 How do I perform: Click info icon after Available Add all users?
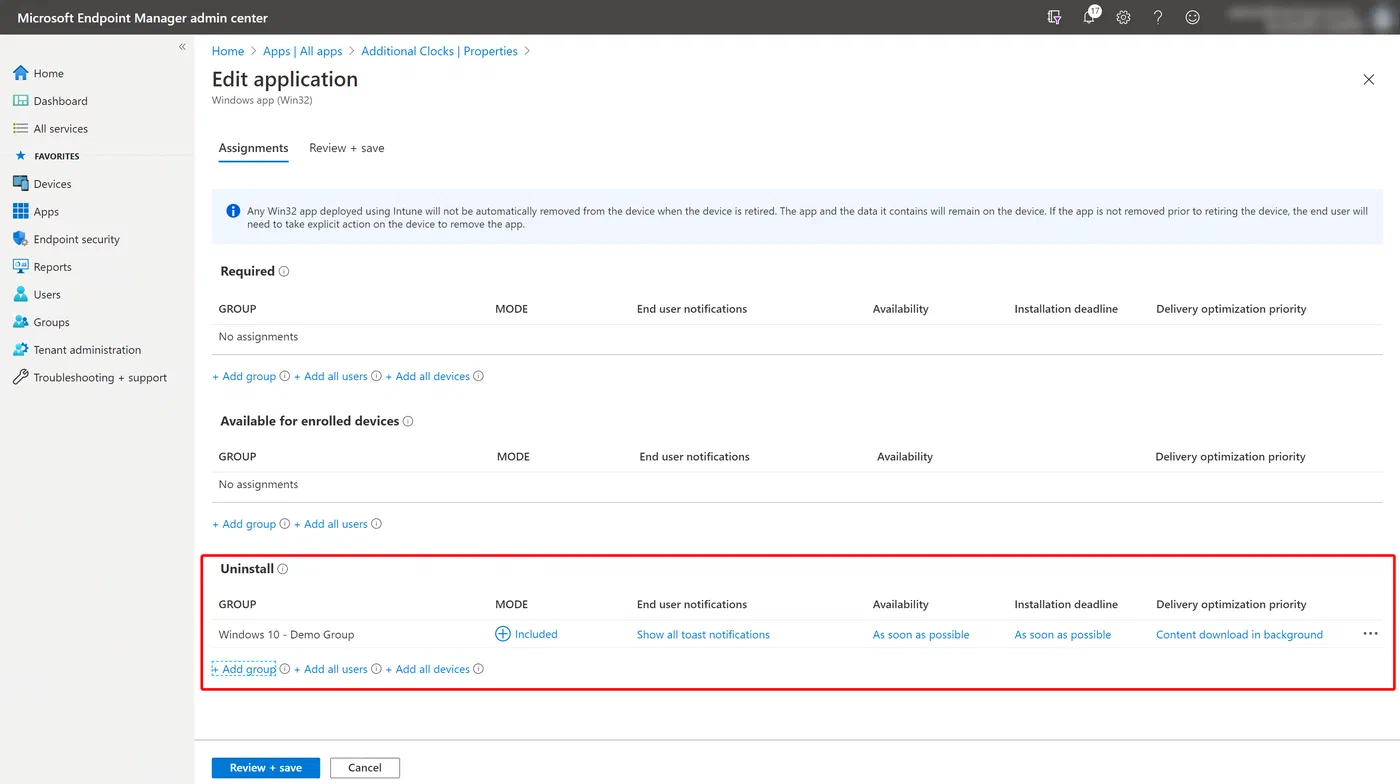376,524
